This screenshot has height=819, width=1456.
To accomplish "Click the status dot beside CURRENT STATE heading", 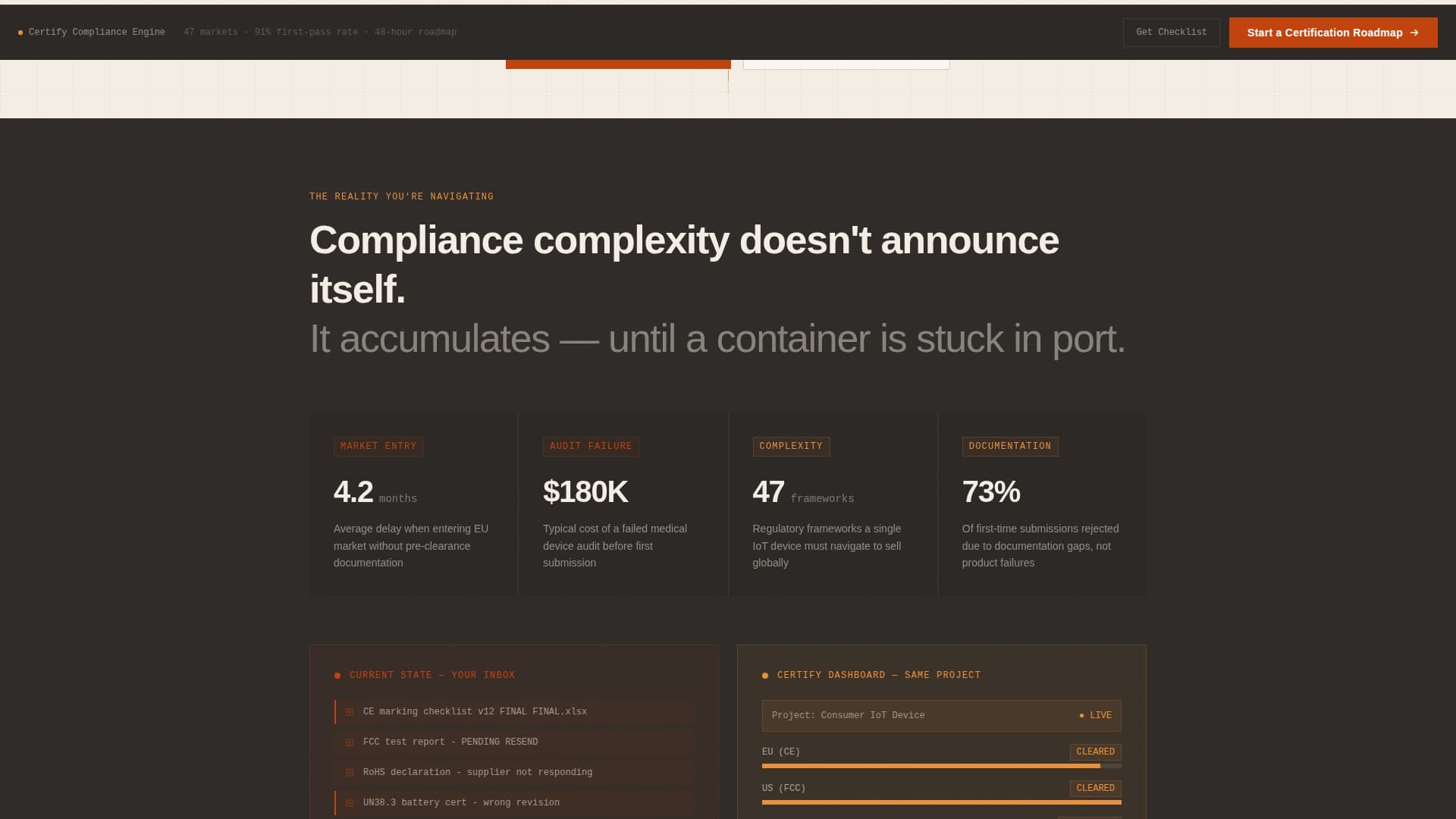I will pyautogui.click(x=337, y=675).
